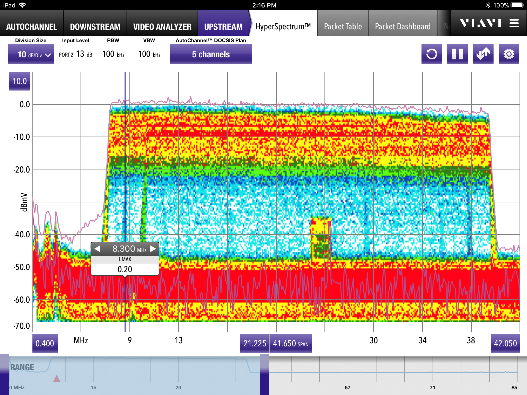Tap the Wi-Fi icon in status bar
Viewport: 527px width, 395px height.
pos(23,5)
